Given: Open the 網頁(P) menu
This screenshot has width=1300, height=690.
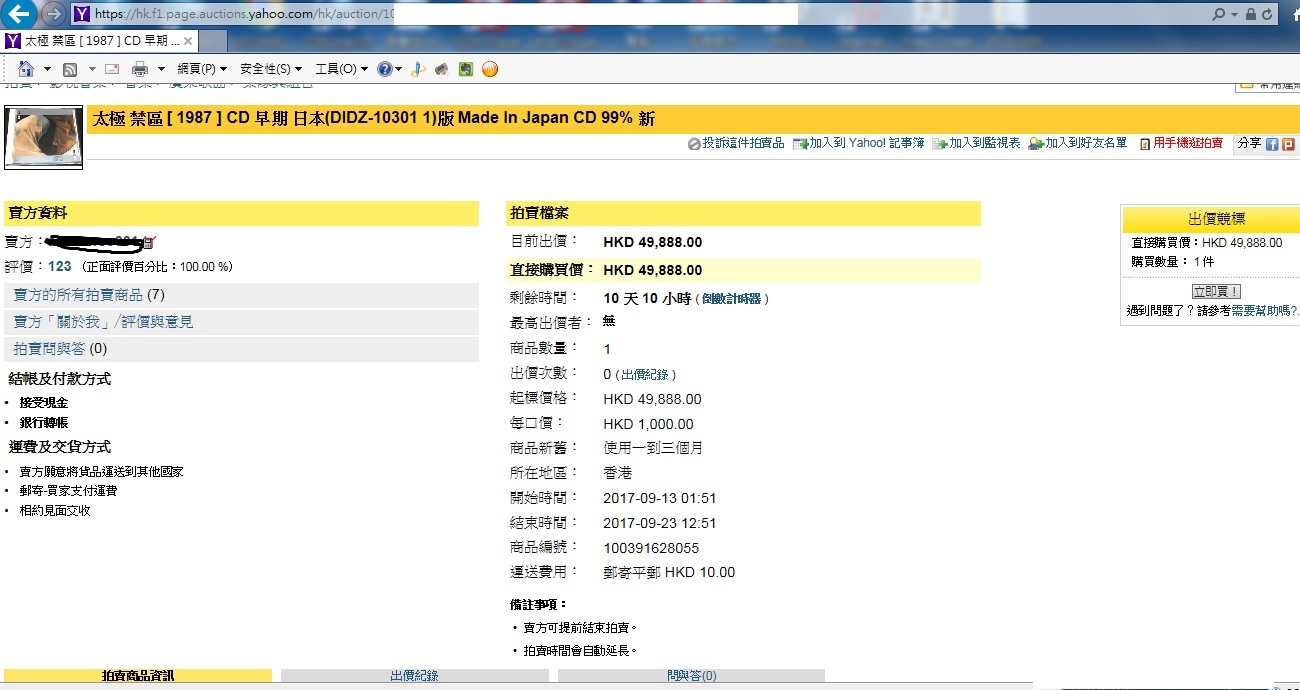Looking at the screenshot, I should coord(202,69).
